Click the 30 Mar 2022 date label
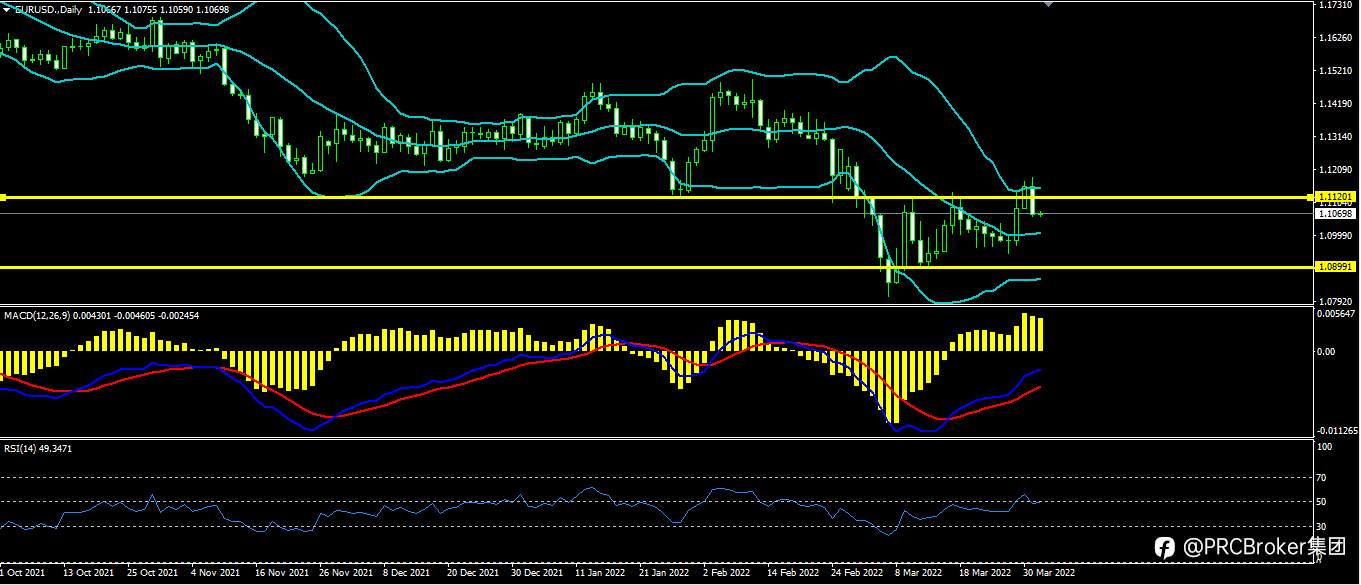Viewport: 1361px width, 585px height. (x=1048, y=574)
